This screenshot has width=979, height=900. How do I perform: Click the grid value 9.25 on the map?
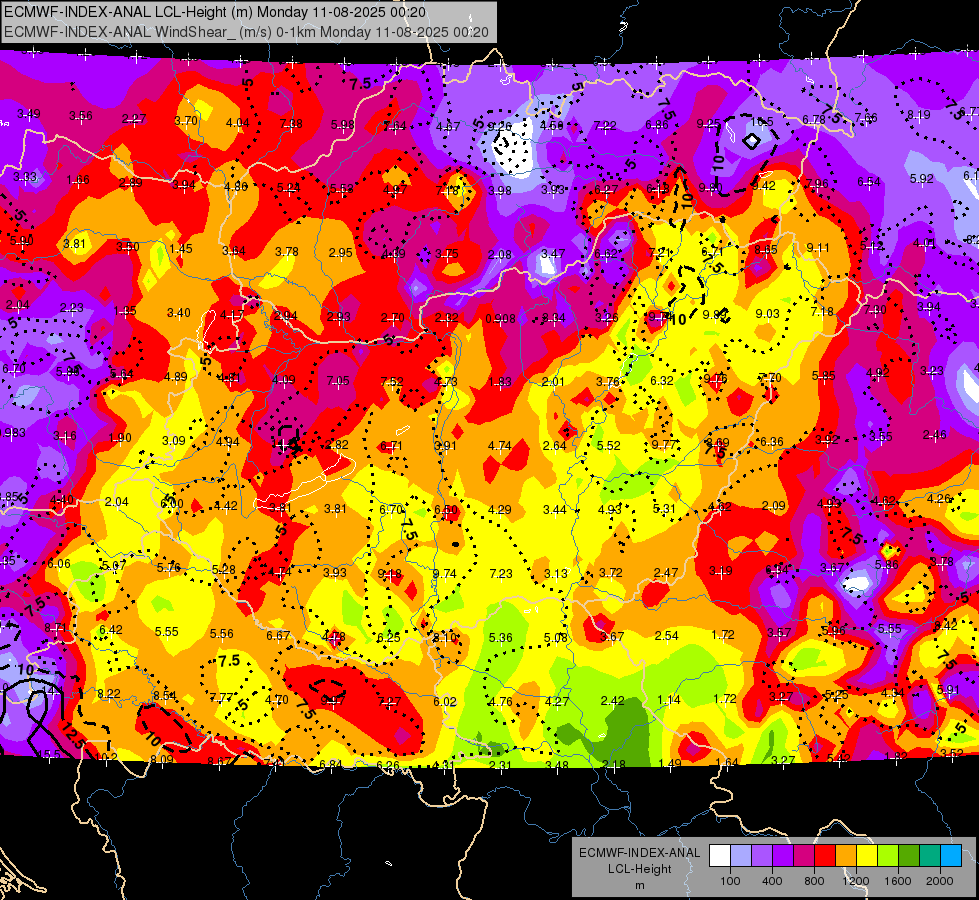709,124
